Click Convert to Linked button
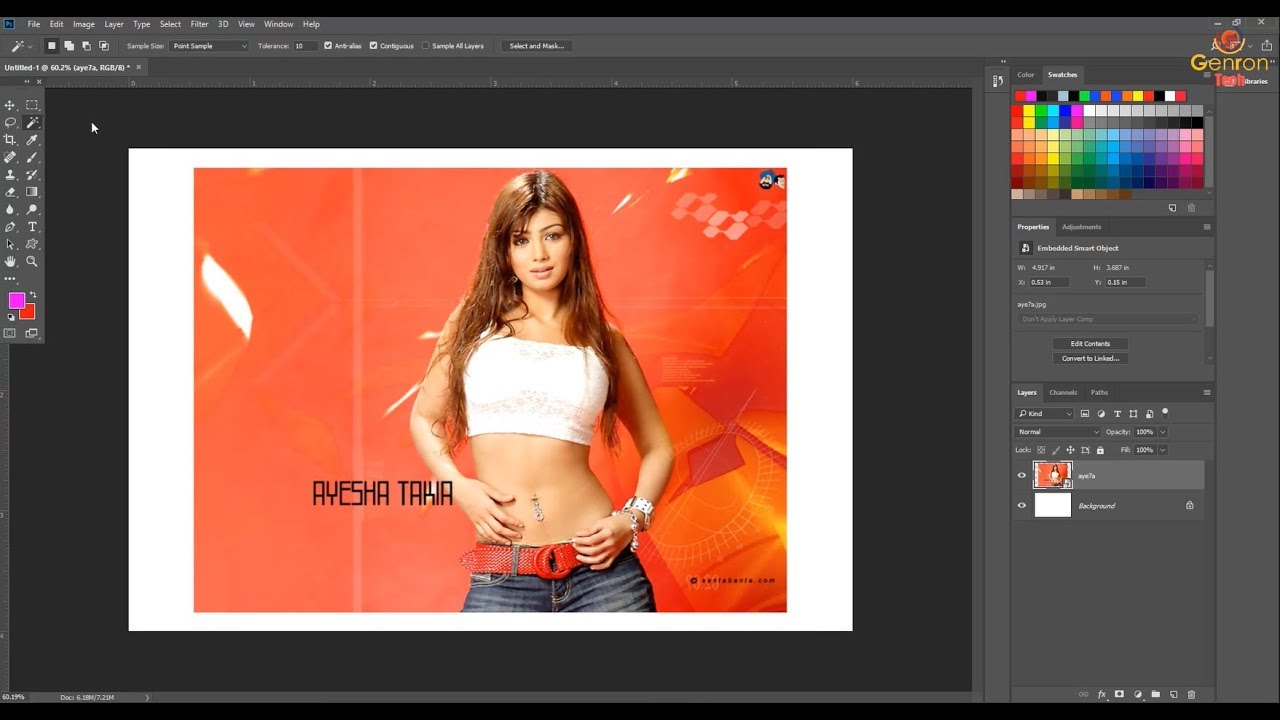 (x=1090, y=358)
